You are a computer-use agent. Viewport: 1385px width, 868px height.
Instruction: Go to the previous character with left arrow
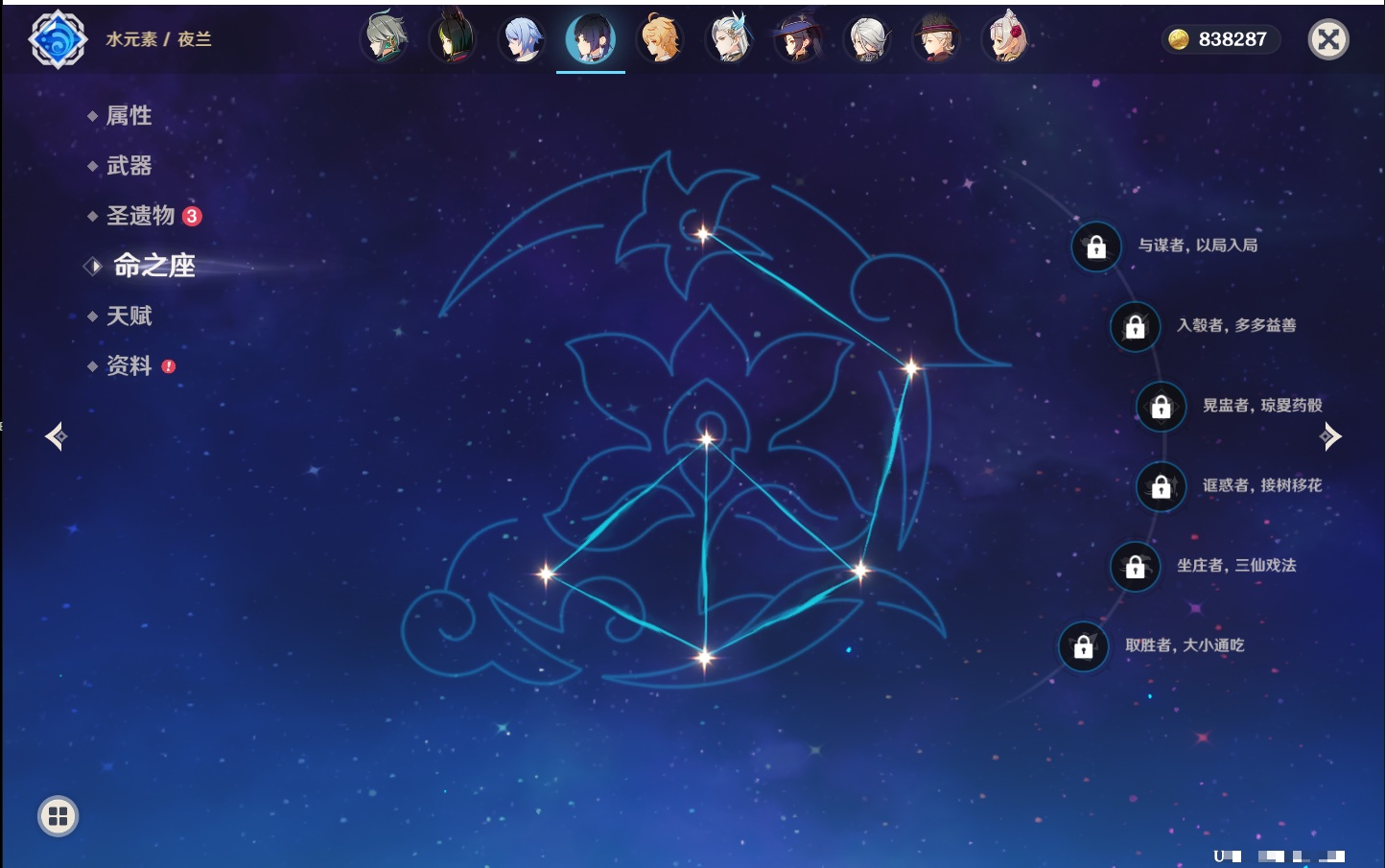[x=56, y=436]
